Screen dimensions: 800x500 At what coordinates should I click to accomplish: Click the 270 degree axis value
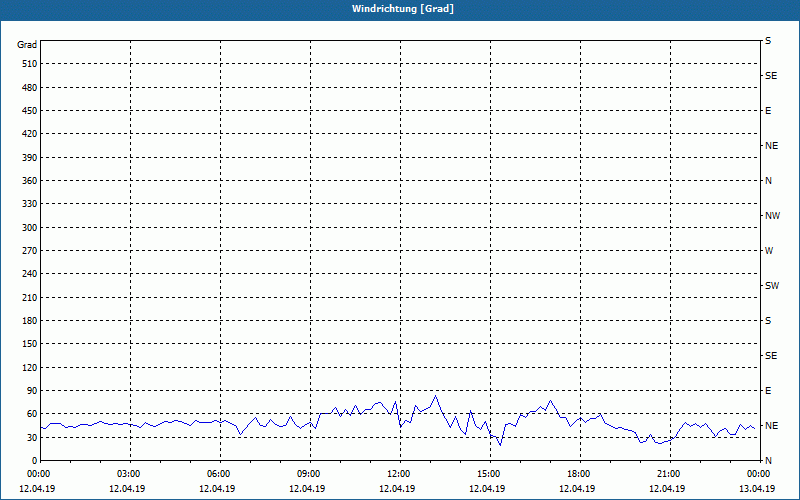(x=28, y=251)
